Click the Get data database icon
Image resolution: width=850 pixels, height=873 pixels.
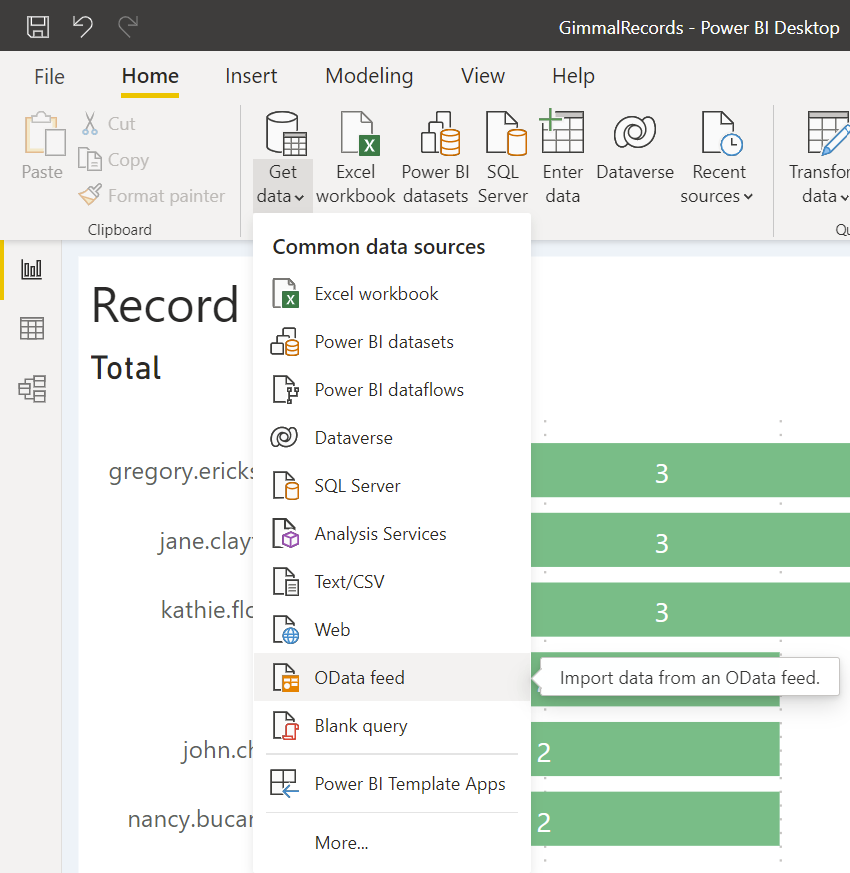(286, 134)
